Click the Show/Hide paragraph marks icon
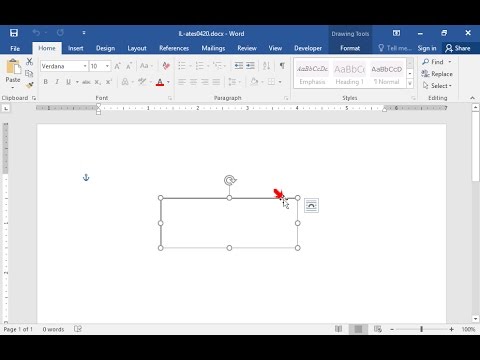 point(282,66)
